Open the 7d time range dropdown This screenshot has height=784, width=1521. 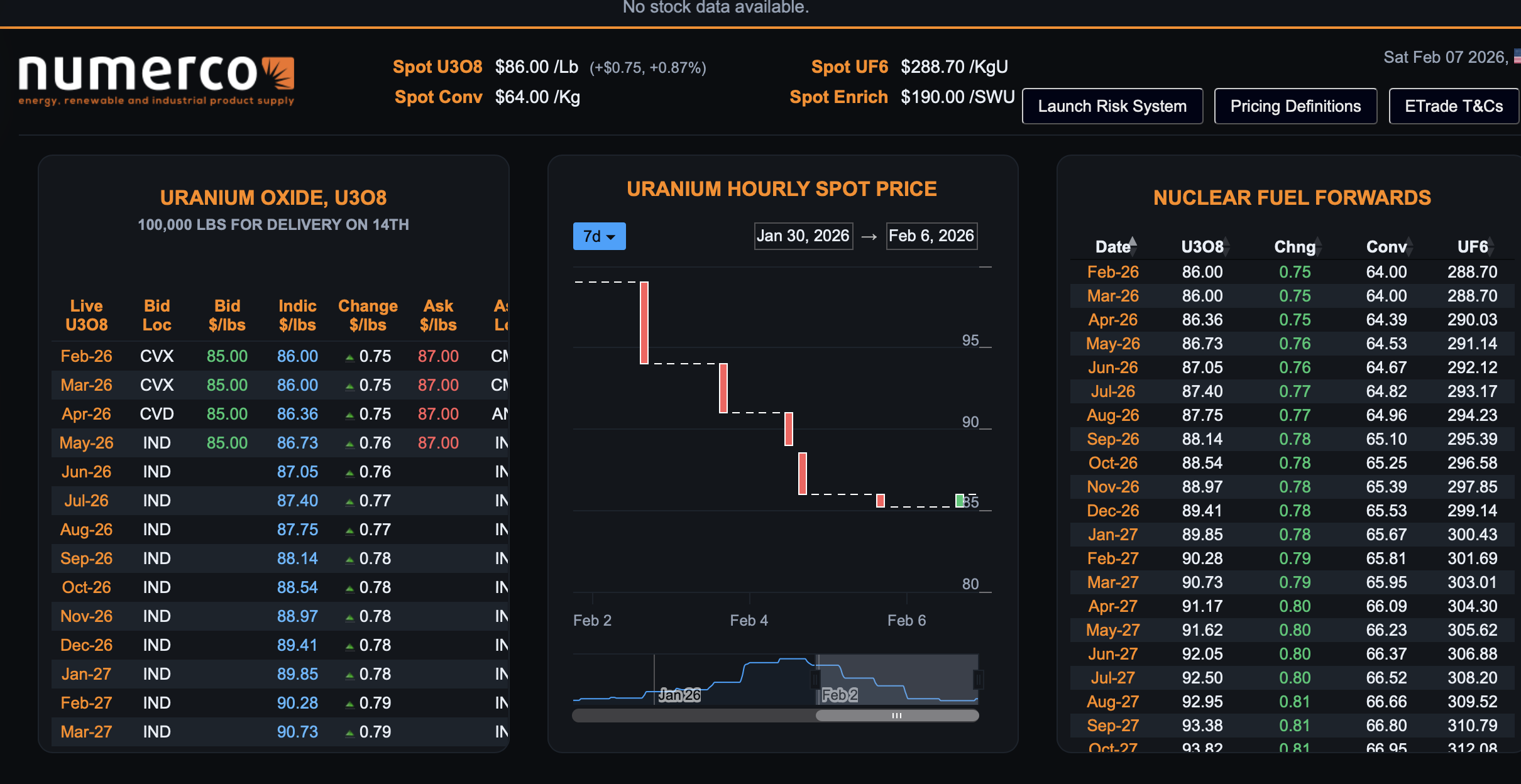pyautogui.click(x=599, y=236)
